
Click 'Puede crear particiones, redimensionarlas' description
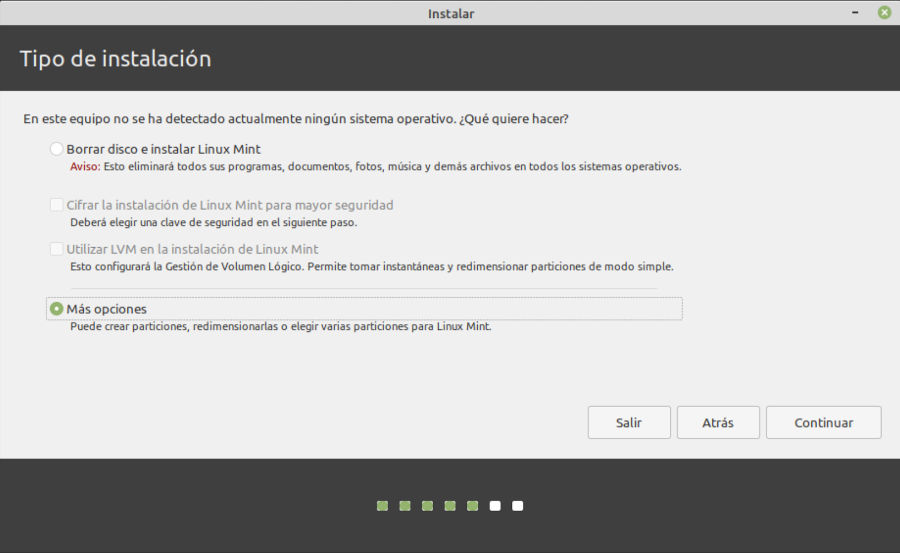point(281,326)
